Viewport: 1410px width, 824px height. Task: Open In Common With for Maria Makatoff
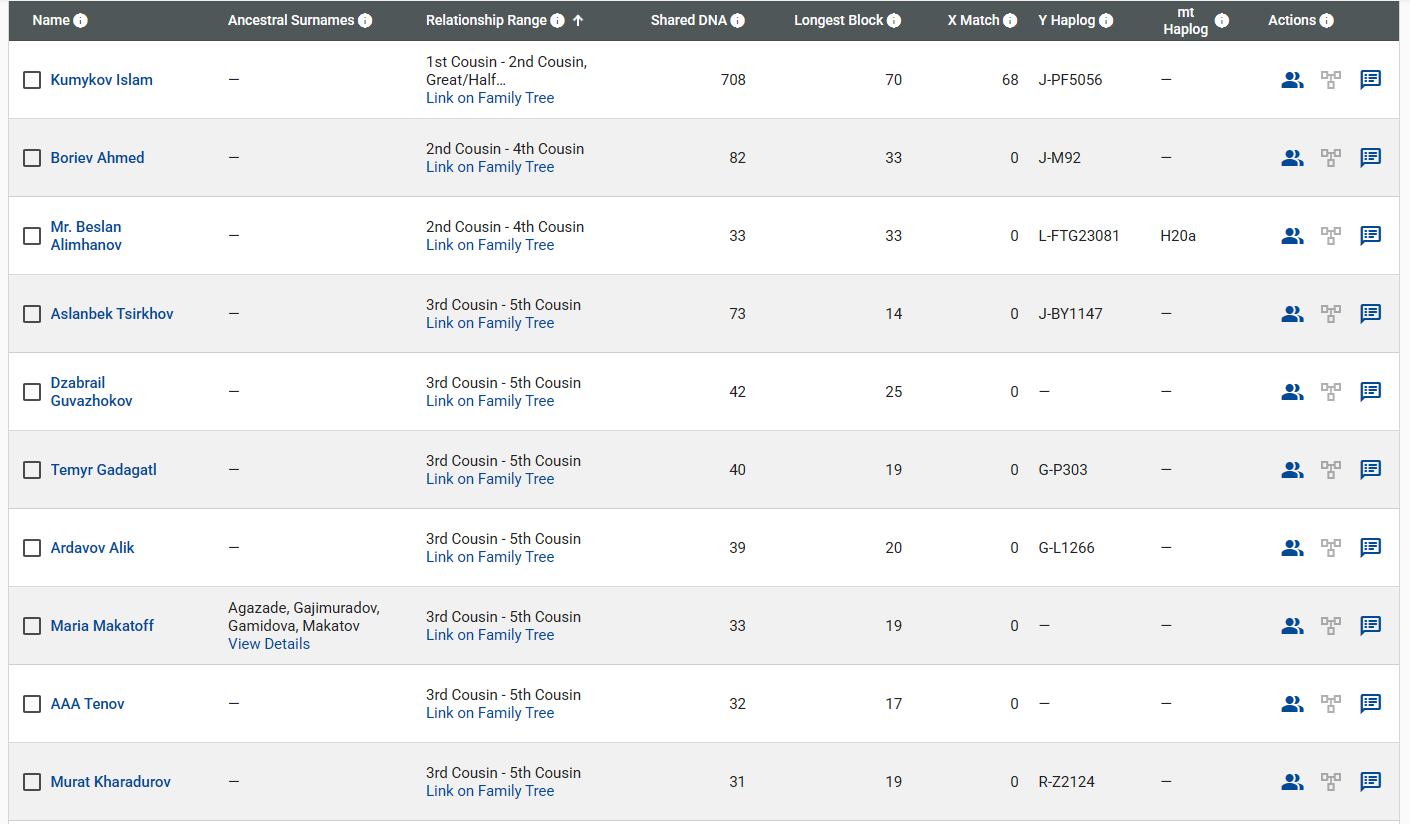1292,626
